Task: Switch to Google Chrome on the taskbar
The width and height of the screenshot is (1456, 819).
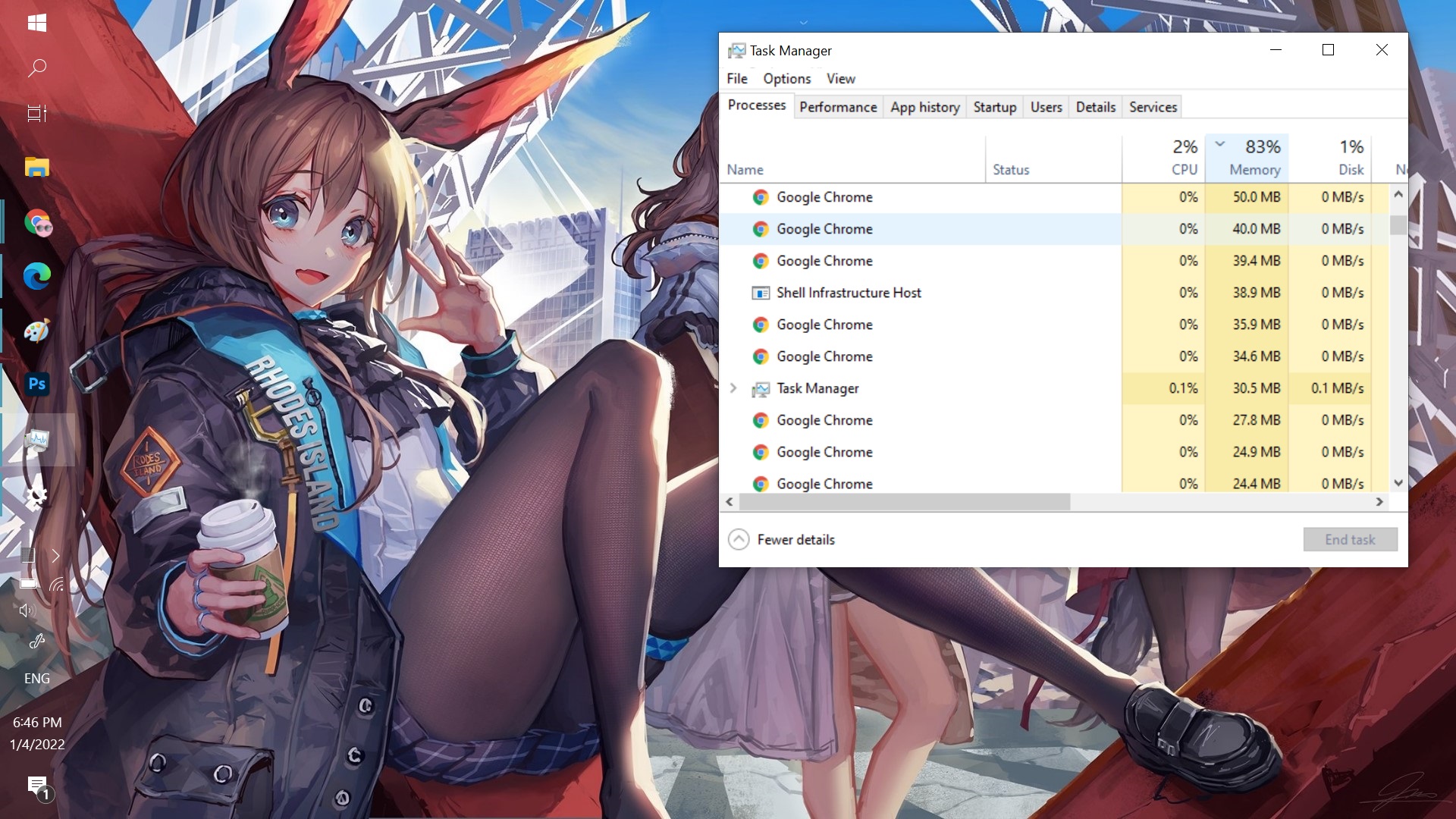Action: pyautogui.click(x=38, y=222)
